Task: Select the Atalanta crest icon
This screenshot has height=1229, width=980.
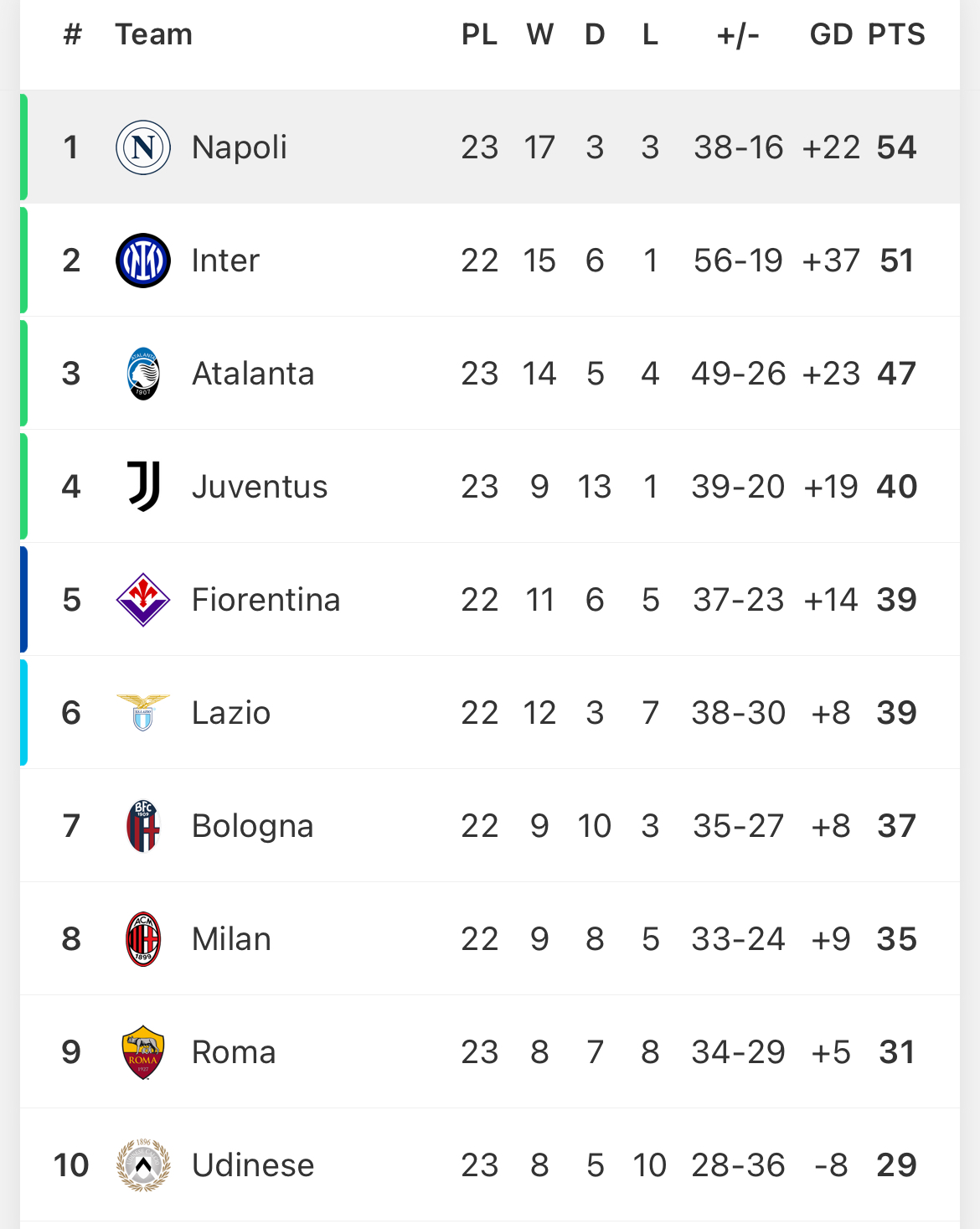Action: (x=143, y=374)
